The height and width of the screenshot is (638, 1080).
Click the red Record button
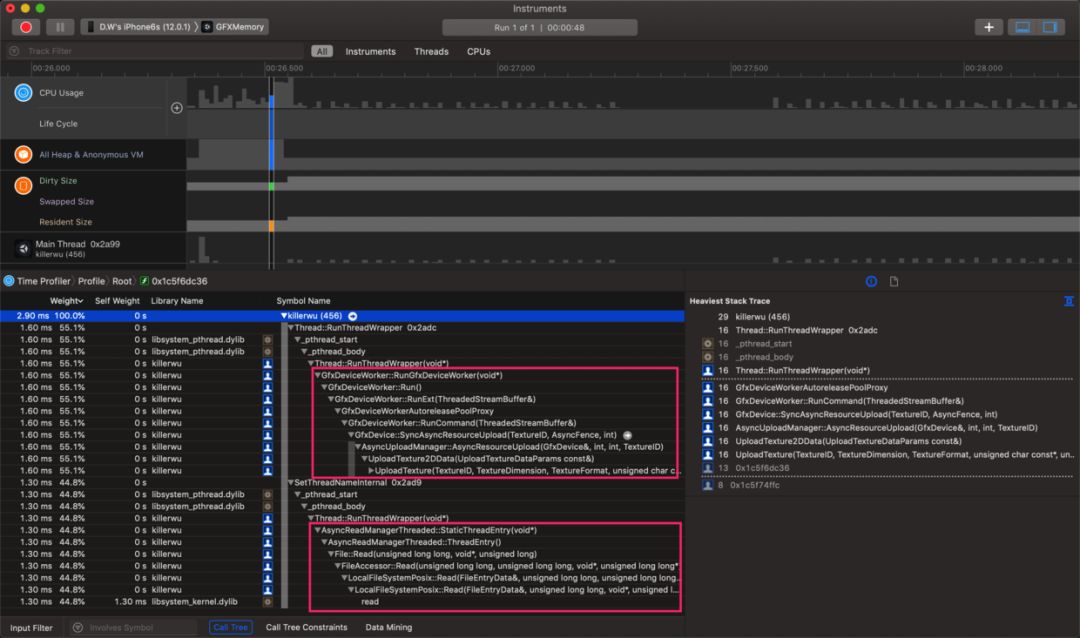pos(25,27)
